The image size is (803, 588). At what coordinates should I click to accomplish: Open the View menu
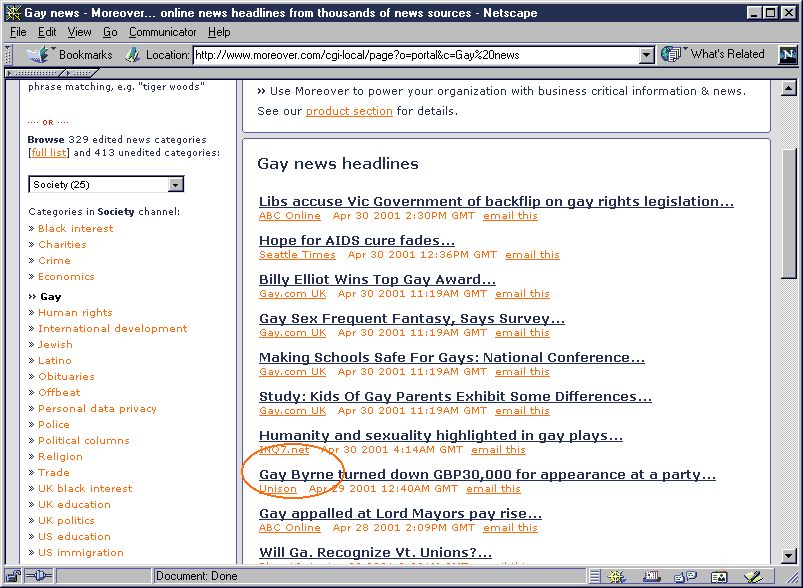[79, 32]
